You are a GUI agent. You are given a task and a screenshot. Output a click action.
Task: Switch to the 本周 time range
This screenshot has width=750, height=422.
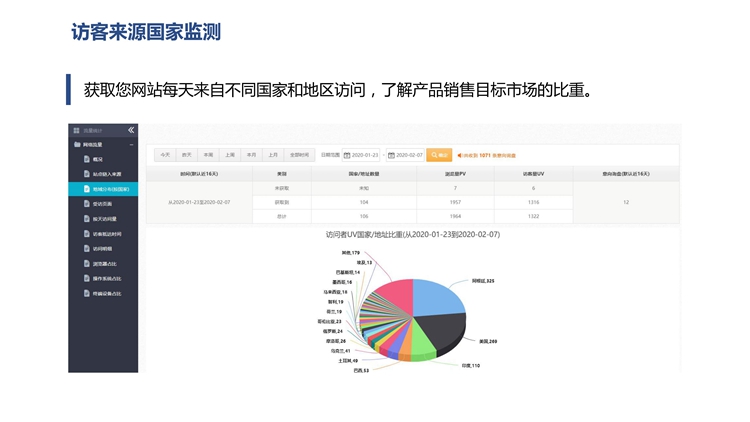tap(208, 155)
